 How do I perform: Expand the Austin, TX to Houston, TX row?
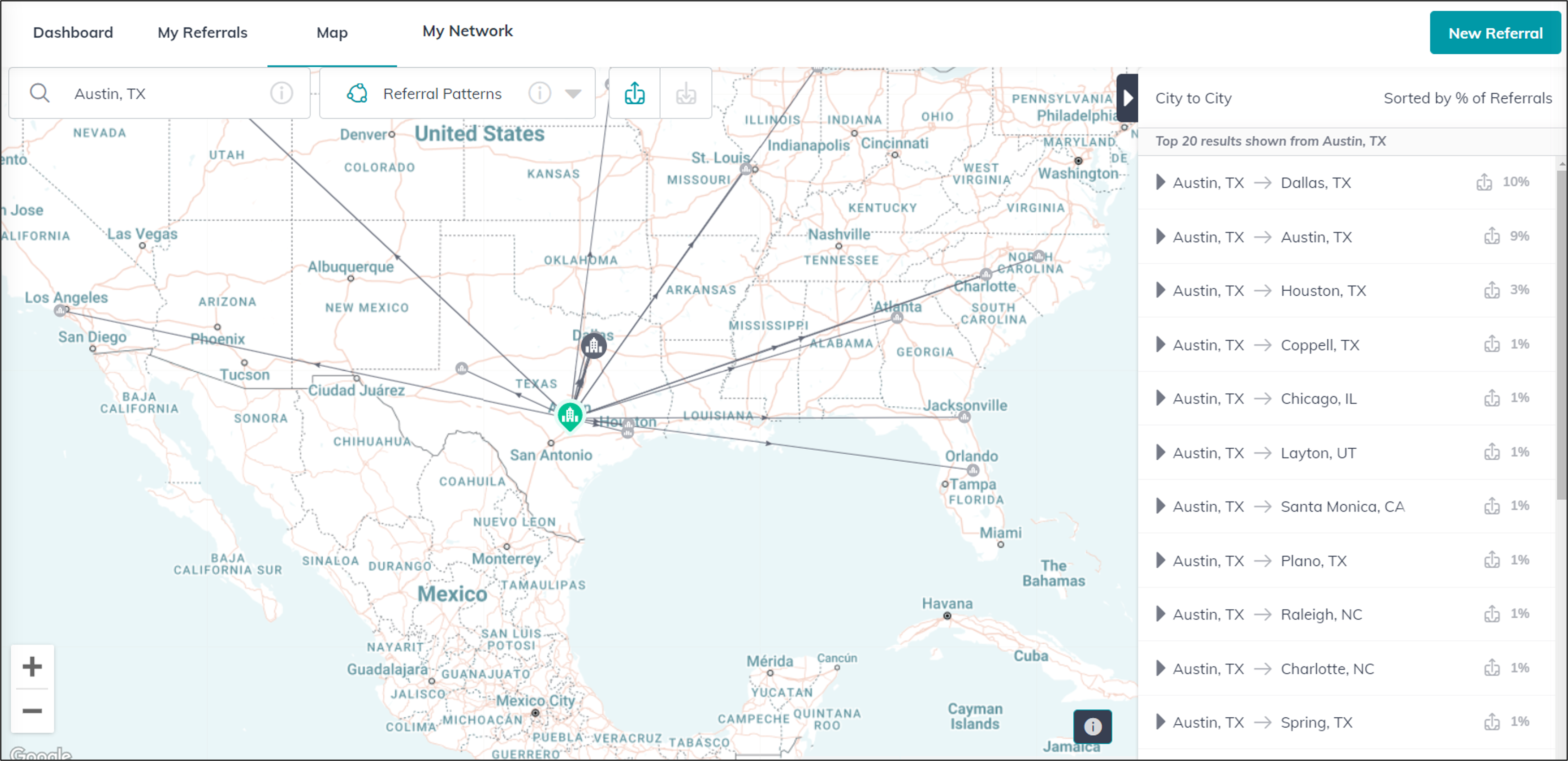pos(1160,290)
